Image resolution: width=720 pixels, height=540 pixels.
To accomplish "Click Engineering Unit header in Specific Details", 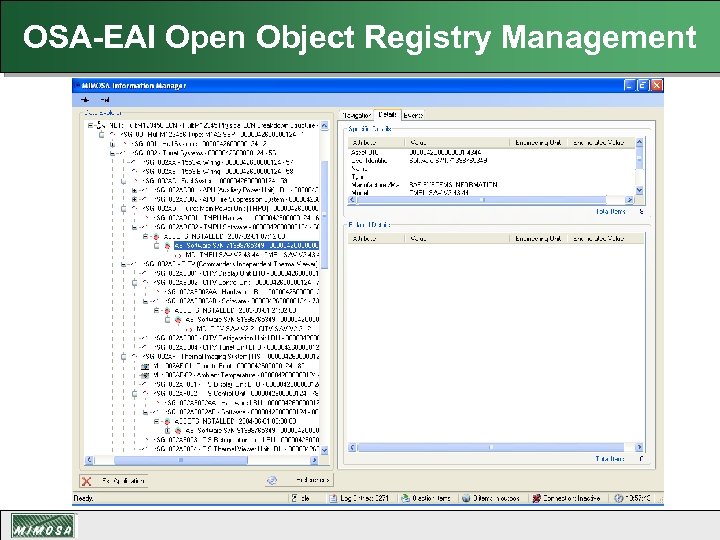I will click(538, 143).
